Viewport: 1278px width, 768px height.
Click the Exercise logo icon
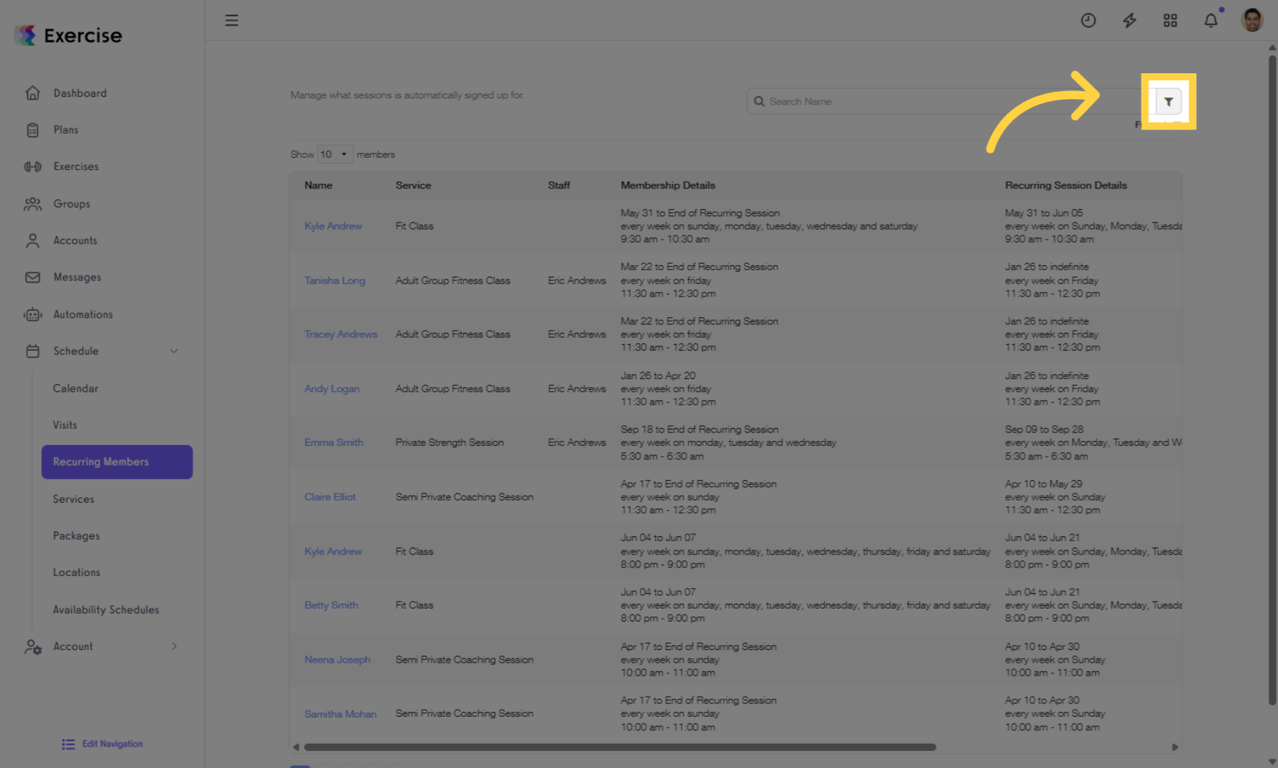coord(26,35)
